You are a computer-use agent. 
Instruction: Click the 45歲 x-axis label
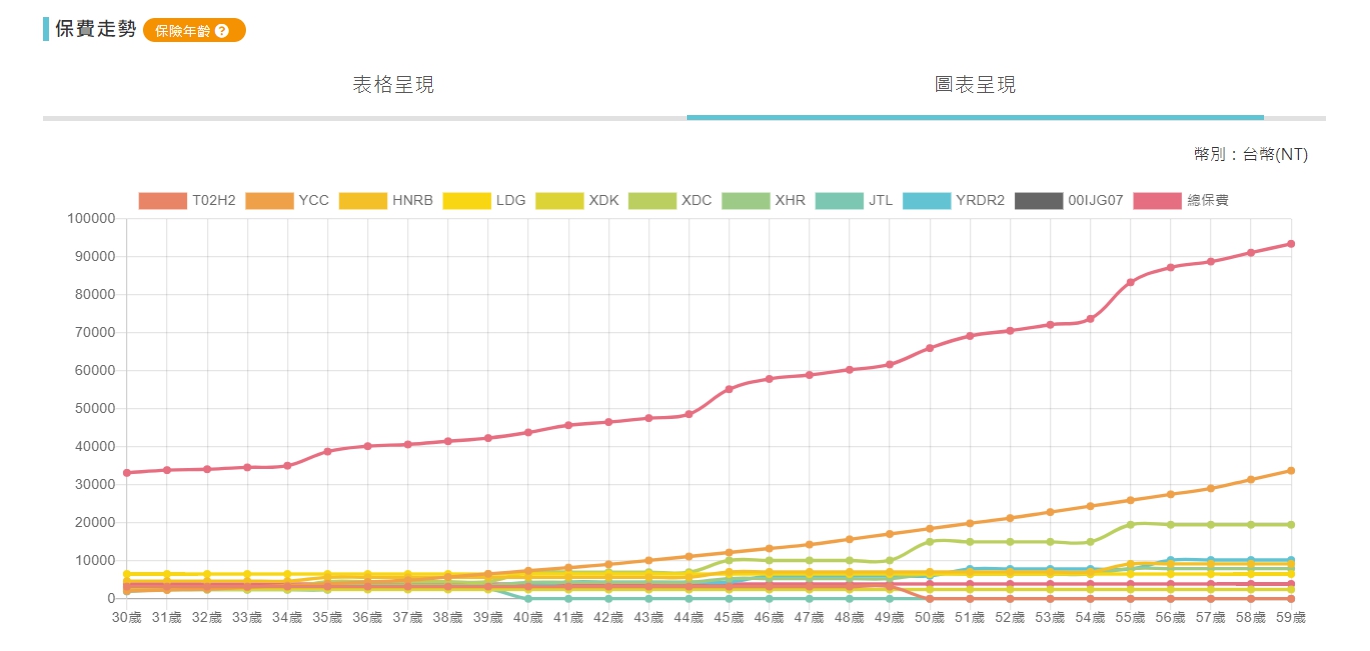tap(729, 618)
